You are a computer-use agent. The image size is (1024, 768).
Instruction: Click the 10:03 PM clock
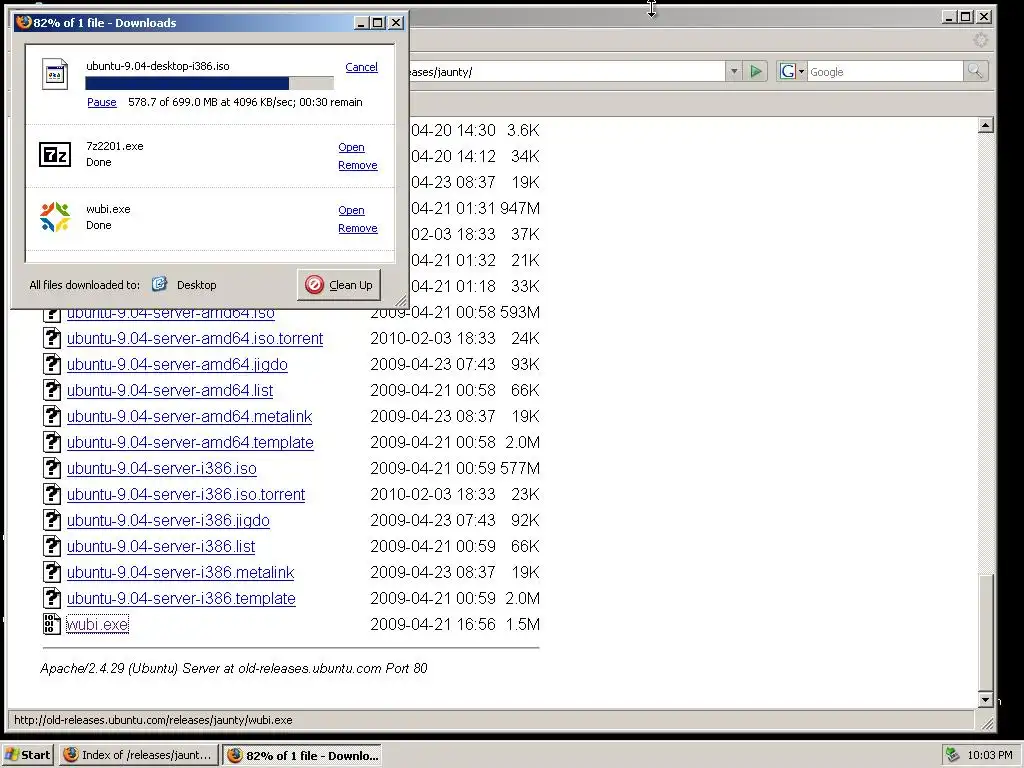tap(990, 755)
